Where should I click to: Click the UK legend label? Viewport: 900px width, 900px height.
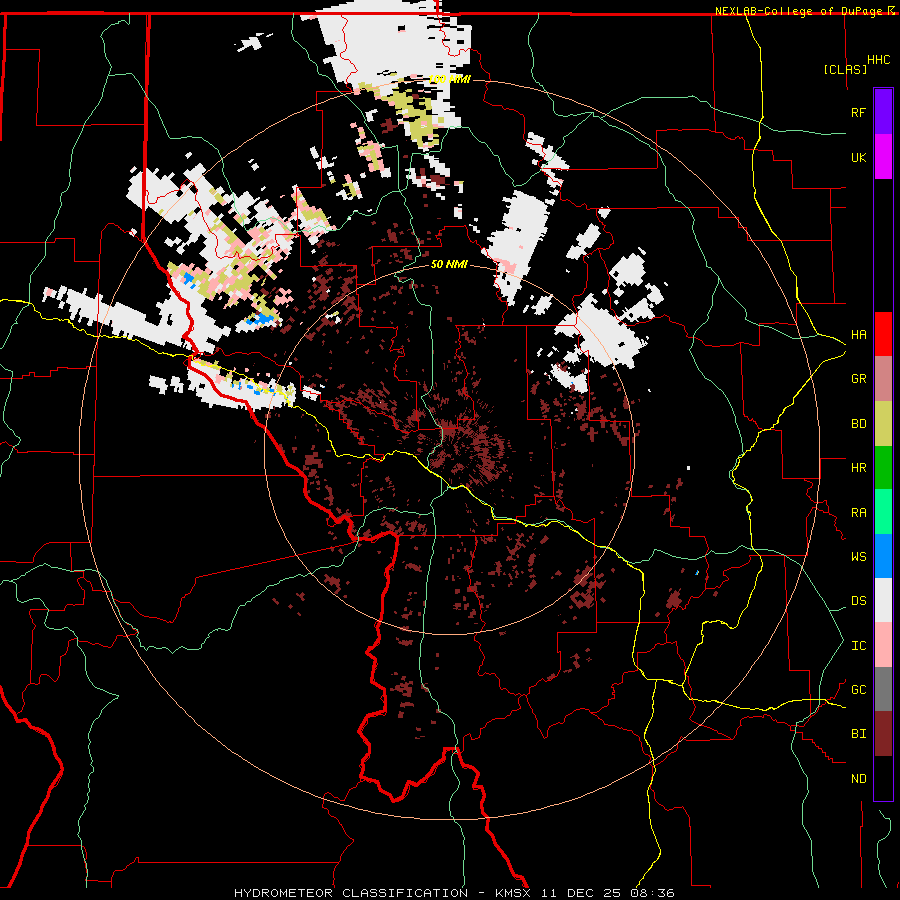click(x=859, y=157)
